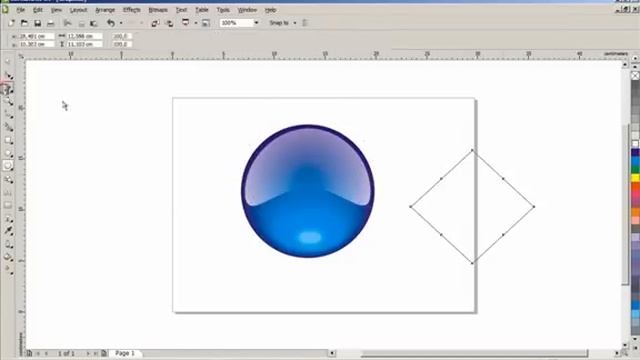Select the Rectangle tool

[8, 140]
